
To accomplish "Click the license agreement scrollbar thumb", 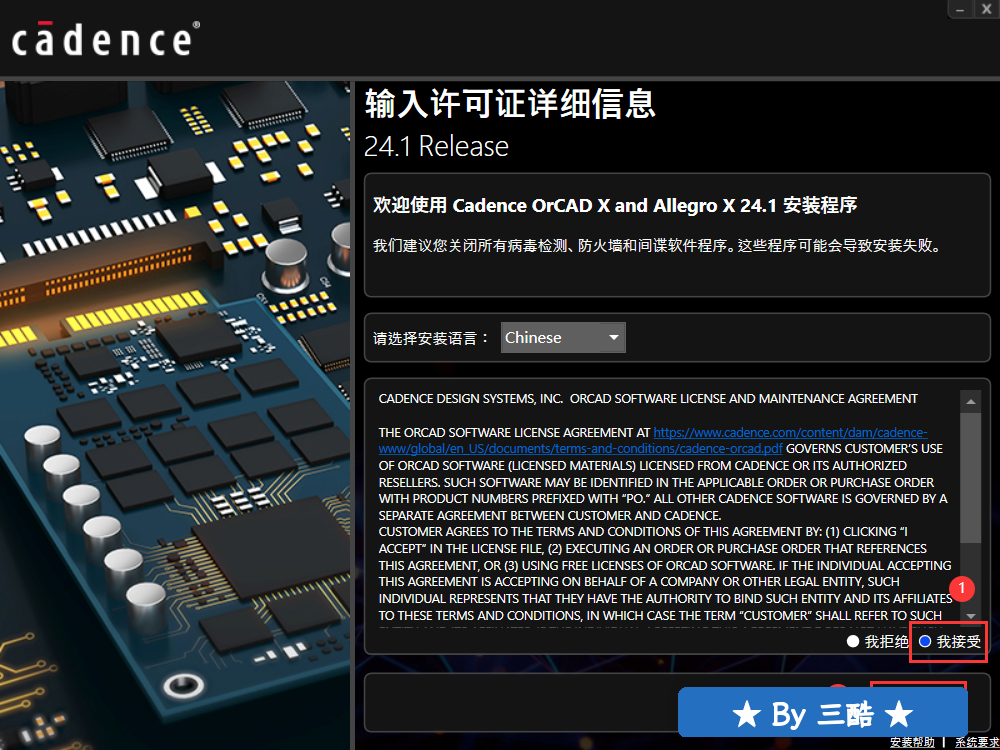I will 971,478.
